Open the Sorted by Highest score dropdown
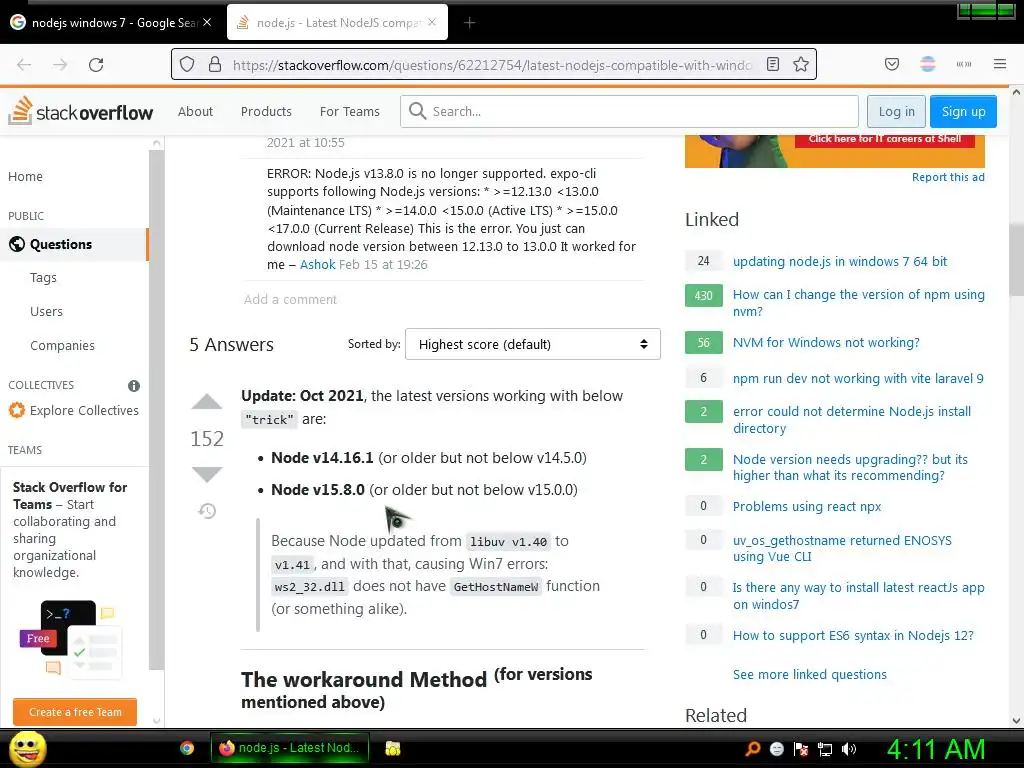 point(533,344)
